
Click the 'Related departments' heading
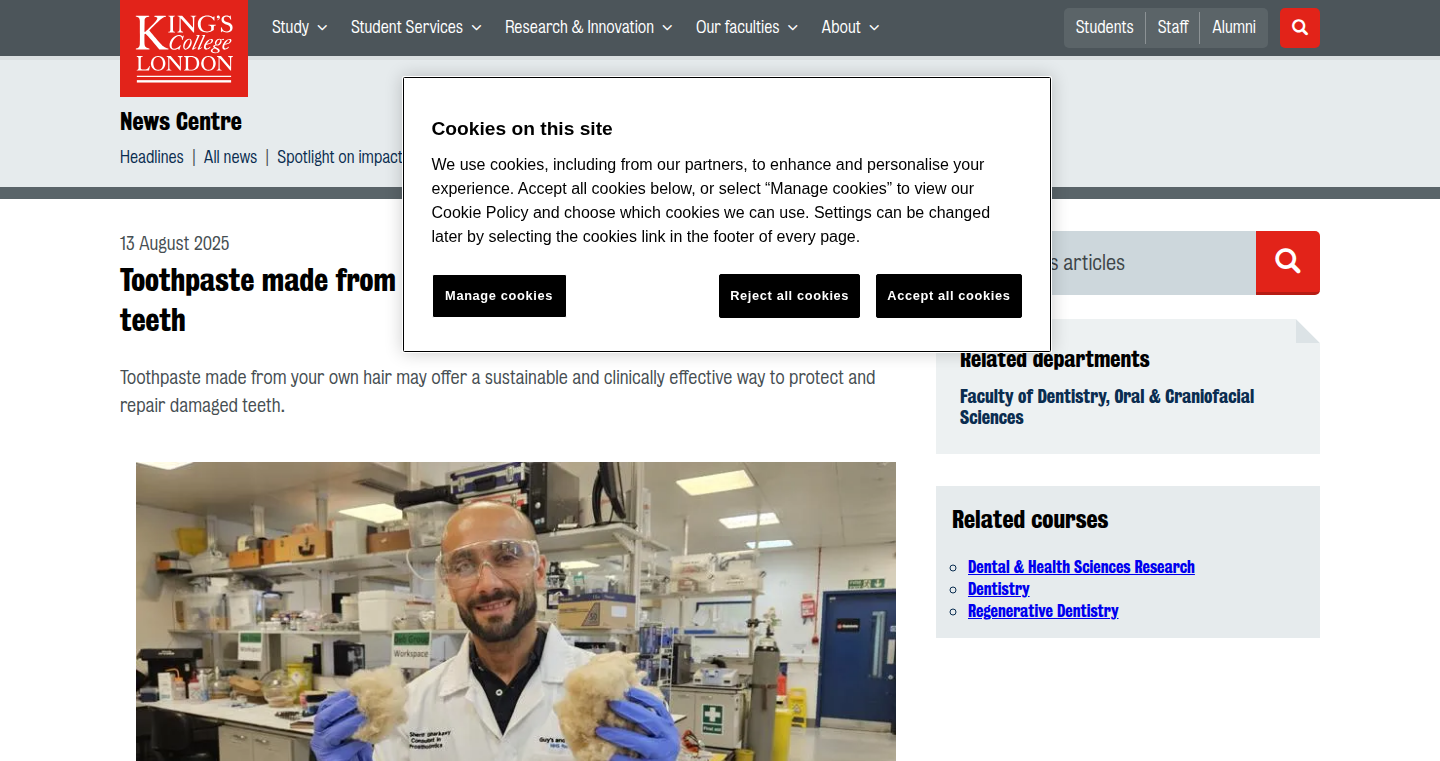tap(1055, 359)
